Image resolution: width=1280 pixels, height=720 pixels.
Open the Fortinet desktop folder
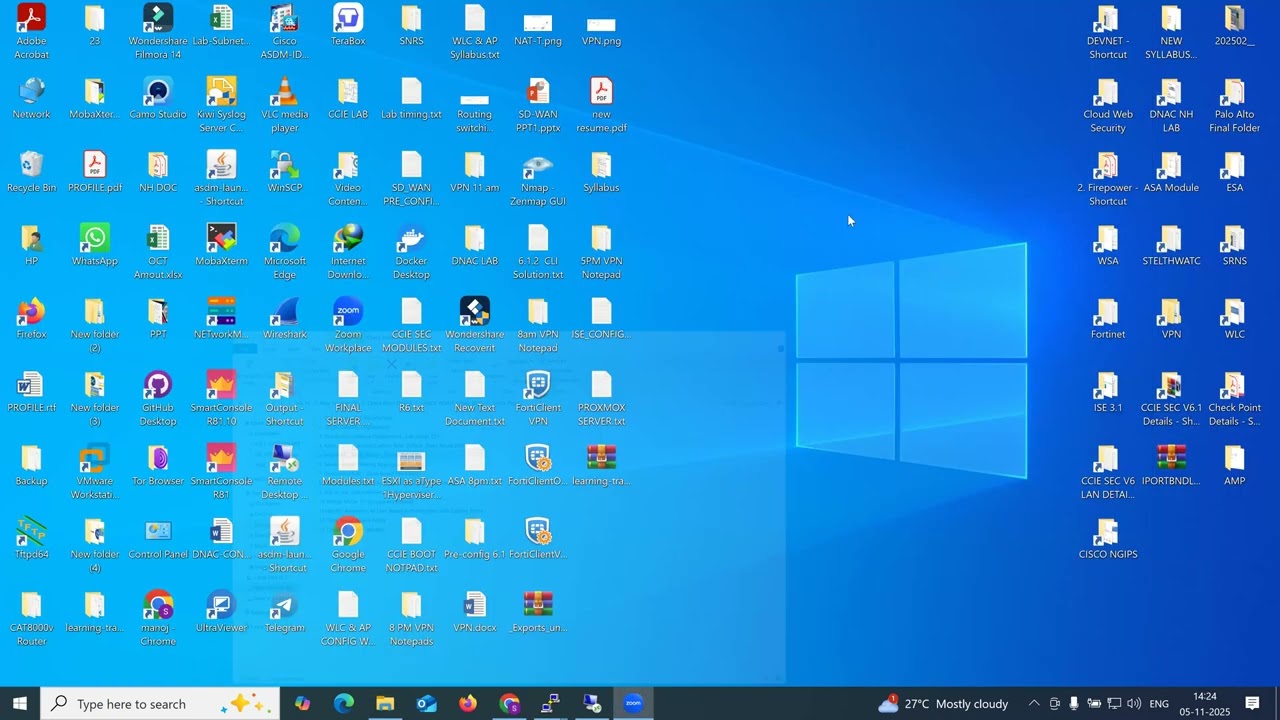click(x=1108, y=319)
